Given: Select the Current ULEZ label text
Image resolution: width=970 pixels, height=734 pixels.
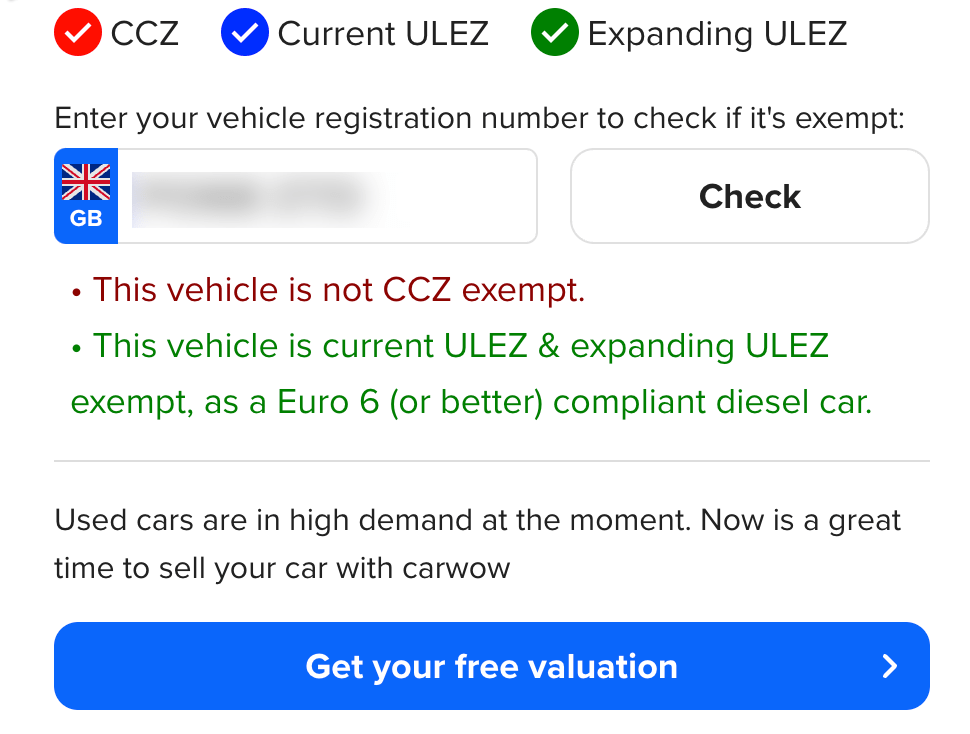Looking at the screenshot, I should pos(383,34).
